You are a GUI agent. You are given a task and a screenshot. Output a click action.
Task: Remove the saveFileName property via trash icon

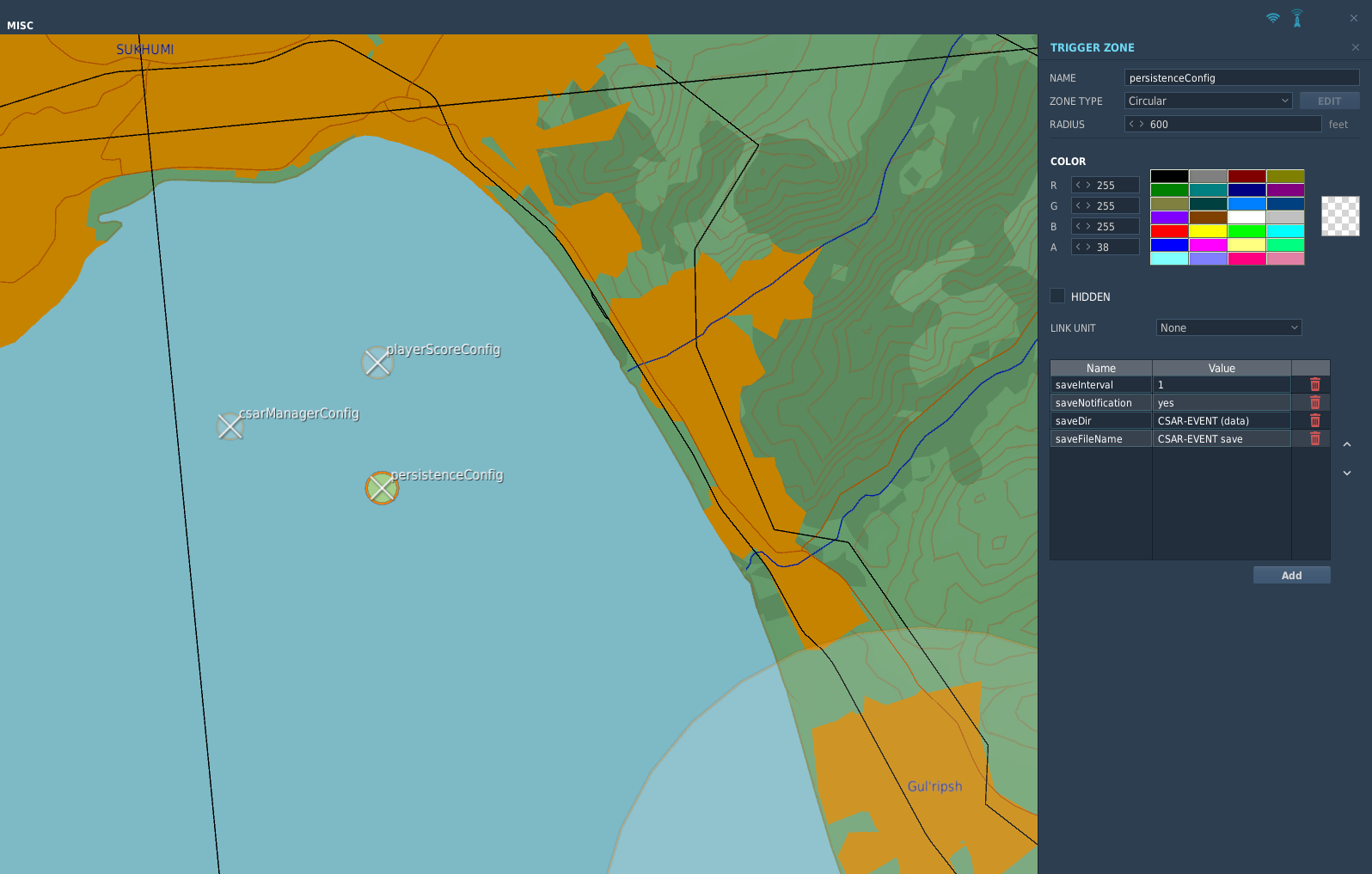tap(1314, 438)
